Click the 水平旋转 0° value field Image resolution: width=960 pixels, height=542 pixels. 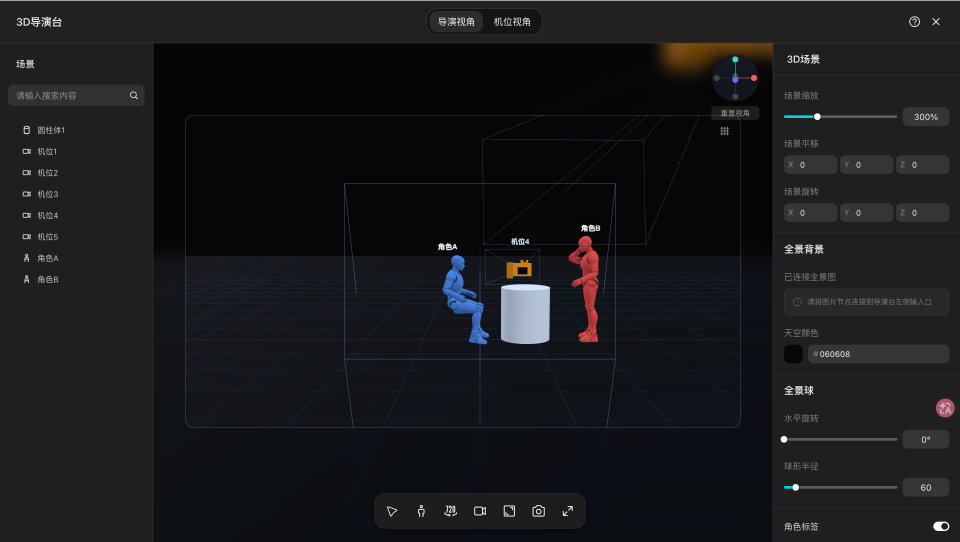pos(926,439)
